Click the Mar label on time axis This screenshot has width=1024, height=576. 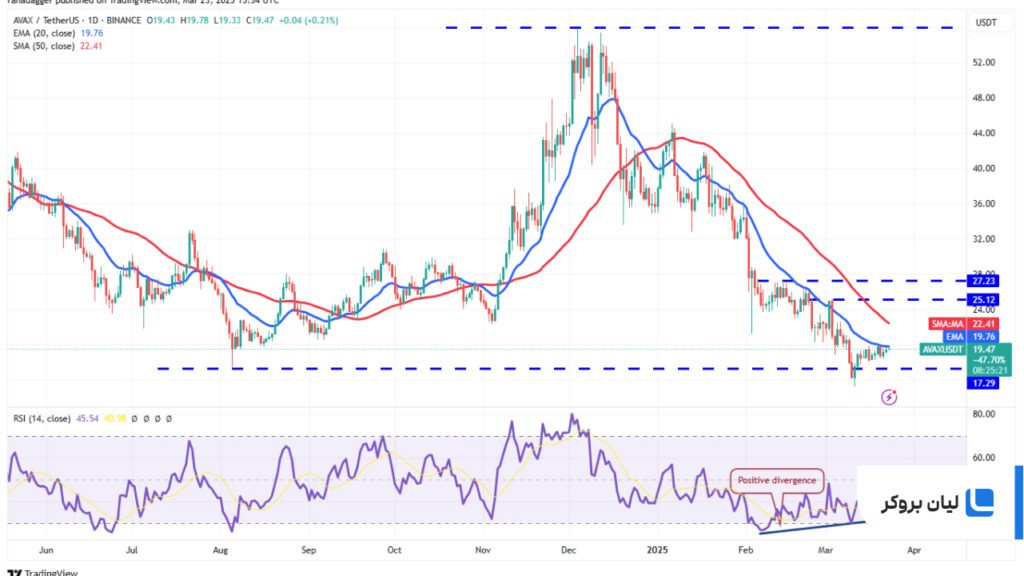[x=825, y=551]
